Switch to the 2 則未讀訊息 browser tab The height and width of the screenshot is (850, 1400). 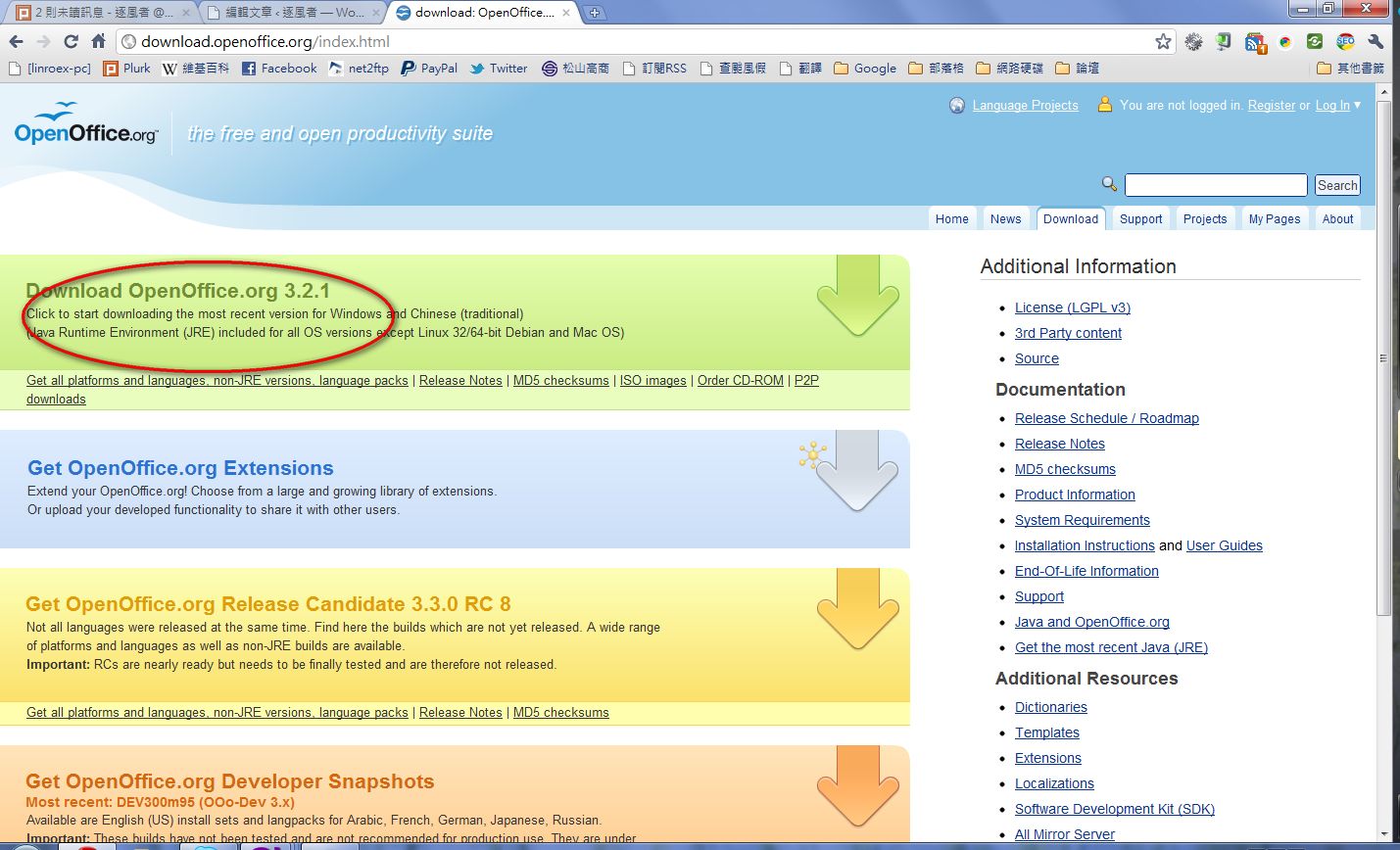tap(103, 13)
